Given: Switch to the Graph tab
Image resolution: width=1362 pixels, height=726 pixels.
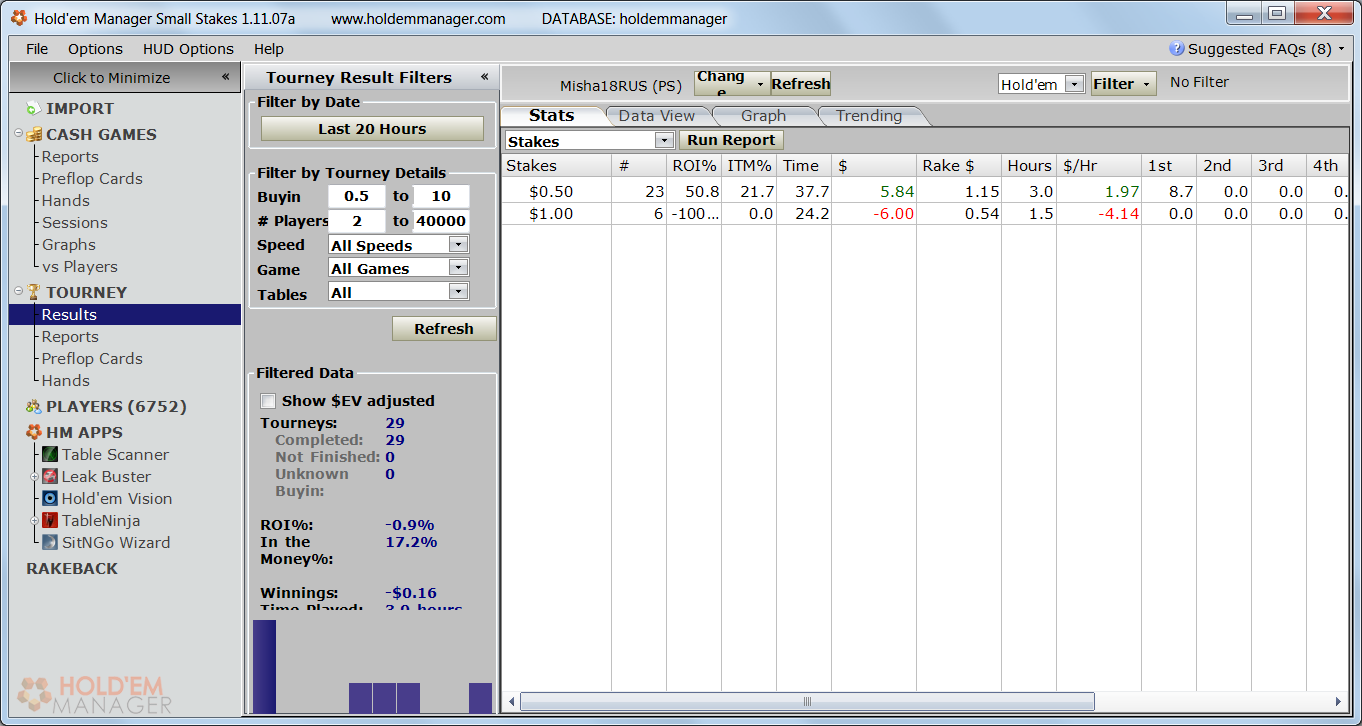Looking at the screenshot, I should click(763, 116).
